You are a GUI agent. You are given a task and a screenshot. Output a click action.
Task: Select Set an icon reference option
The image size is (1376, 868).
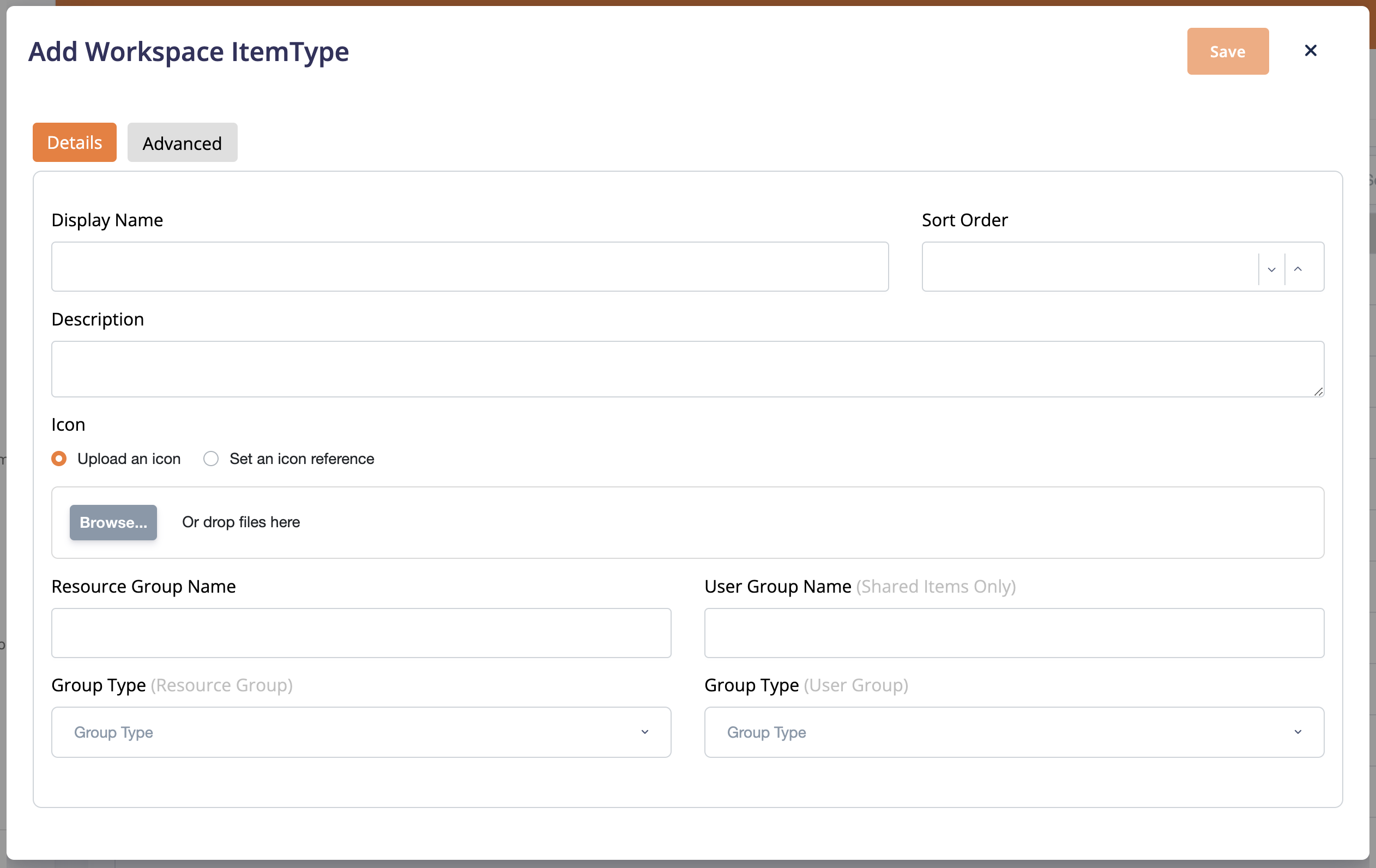(211, 459)
